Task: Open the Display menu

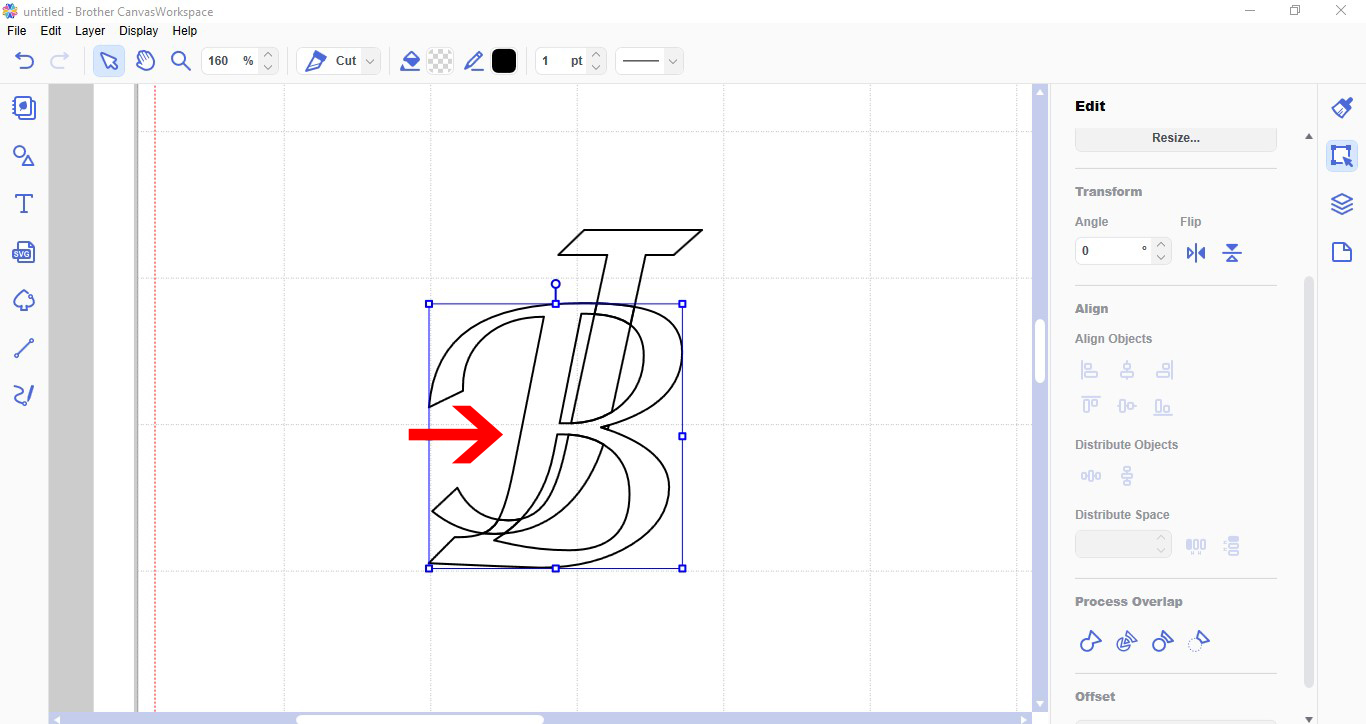Action: tap(139, 31)
